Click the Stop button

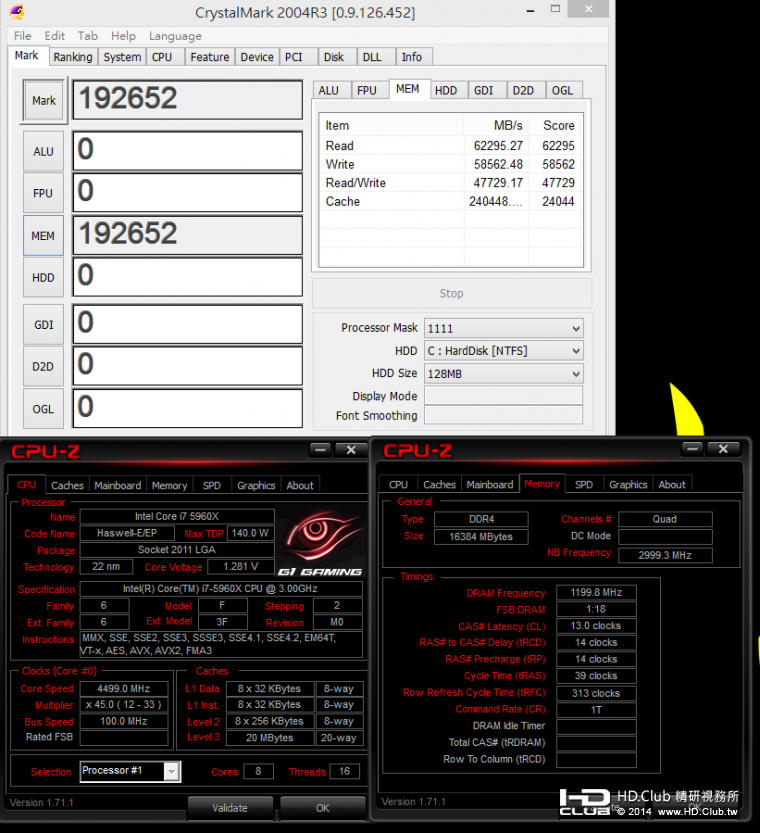(x=451, y=293)
